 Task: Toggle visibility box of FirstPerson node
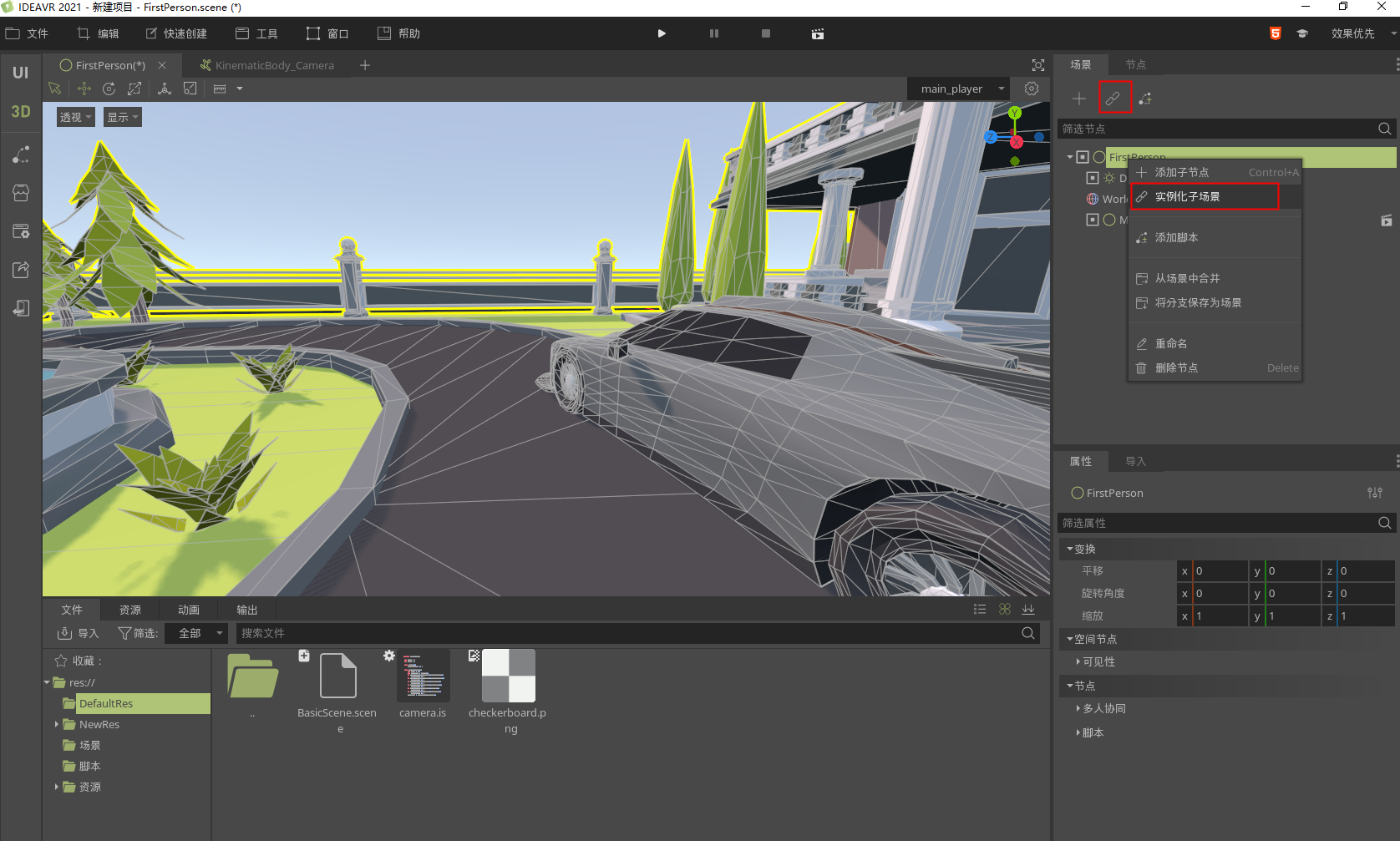click(1083, 157)
